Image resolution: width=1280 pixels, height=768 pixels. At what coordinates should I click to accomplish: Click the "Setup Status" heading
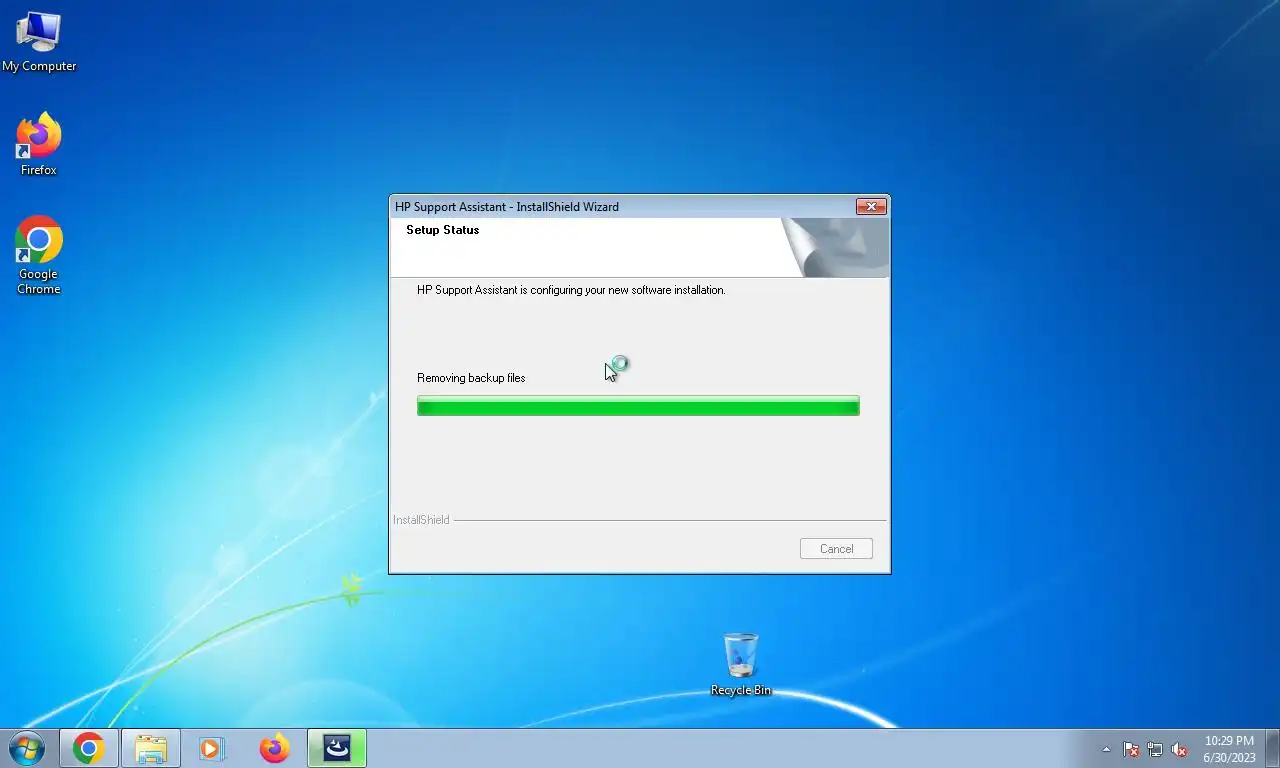(x=442, y=230)
